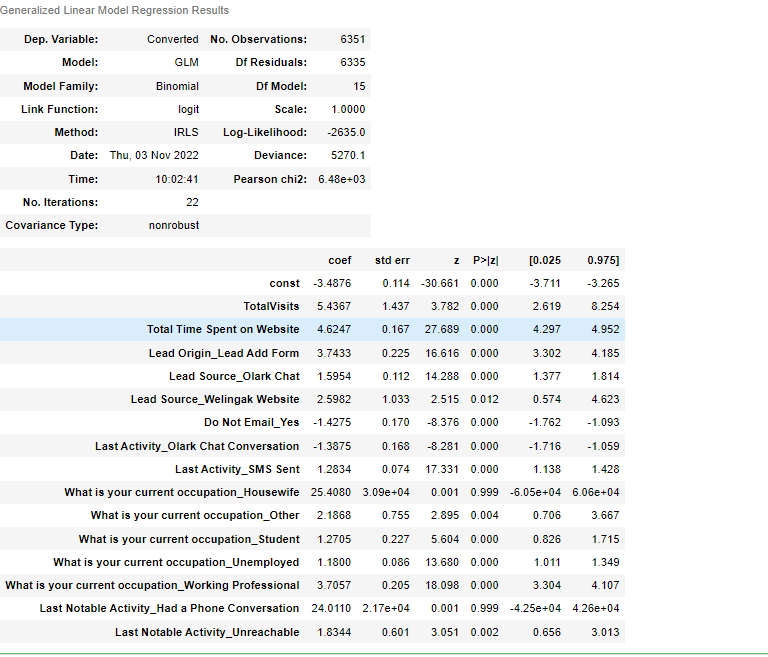Select the p-value 0.002

coord(484,633)
